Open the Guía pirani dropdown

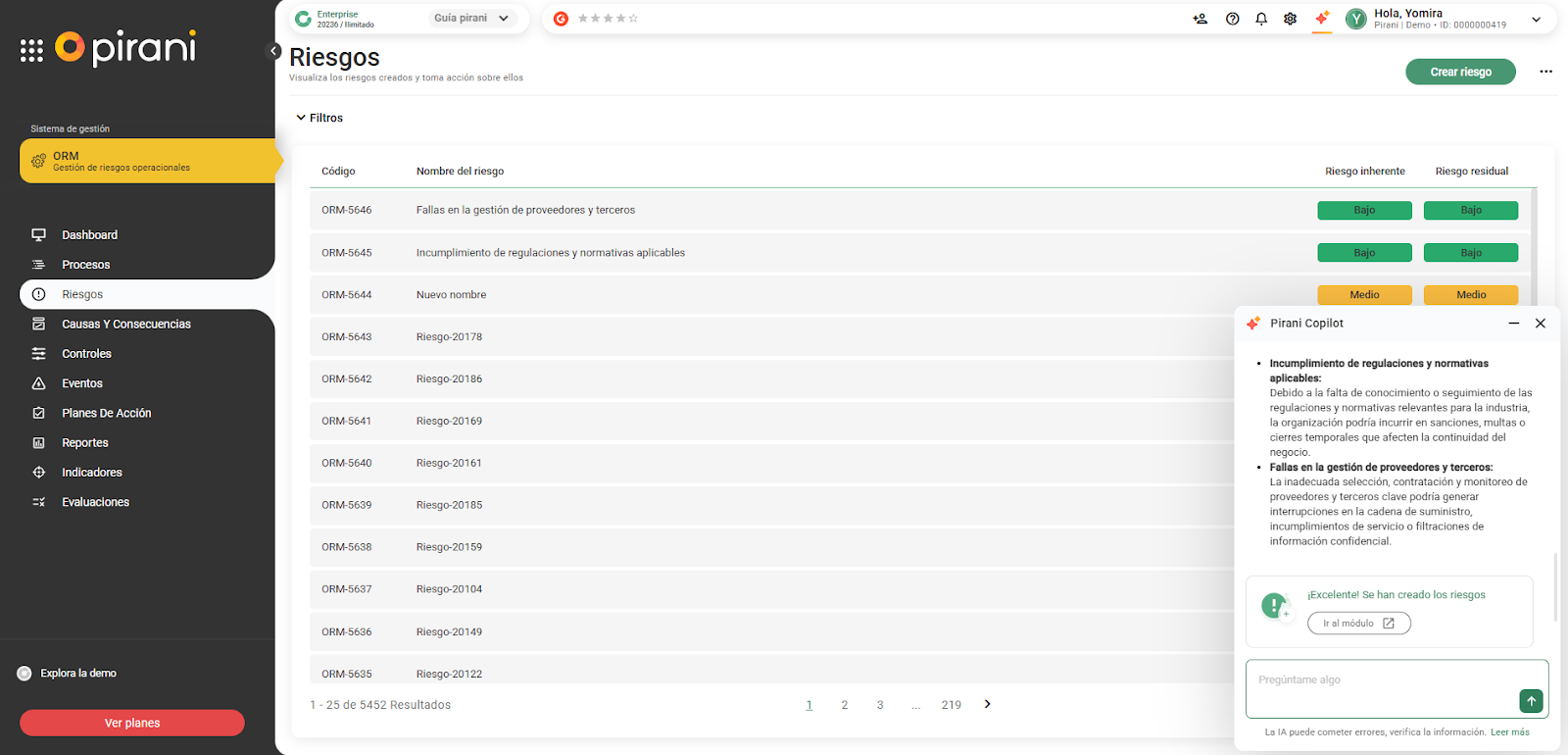pos(471,19)
